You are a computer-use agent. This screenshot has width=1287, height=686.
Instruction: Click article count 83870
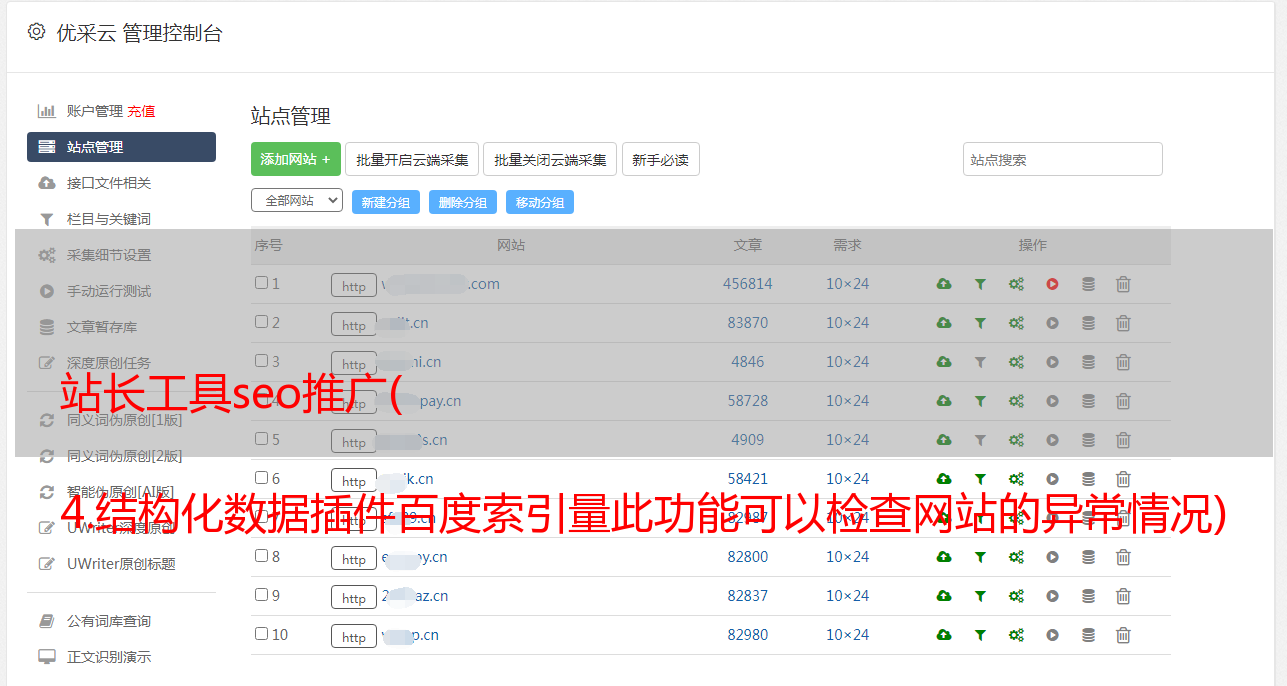(x=748, y=323)
